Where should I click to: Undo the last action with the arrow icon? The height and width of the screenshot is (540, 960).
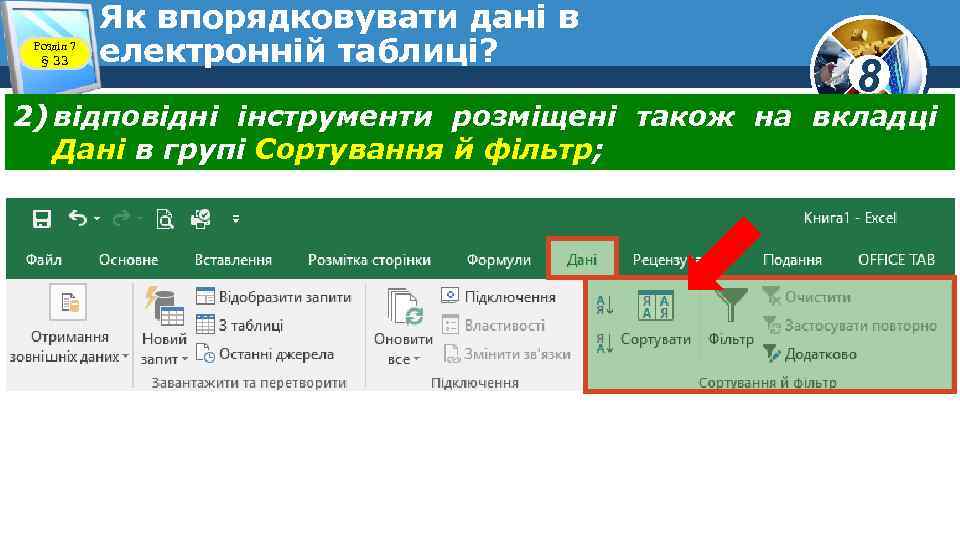click(78, 217)
